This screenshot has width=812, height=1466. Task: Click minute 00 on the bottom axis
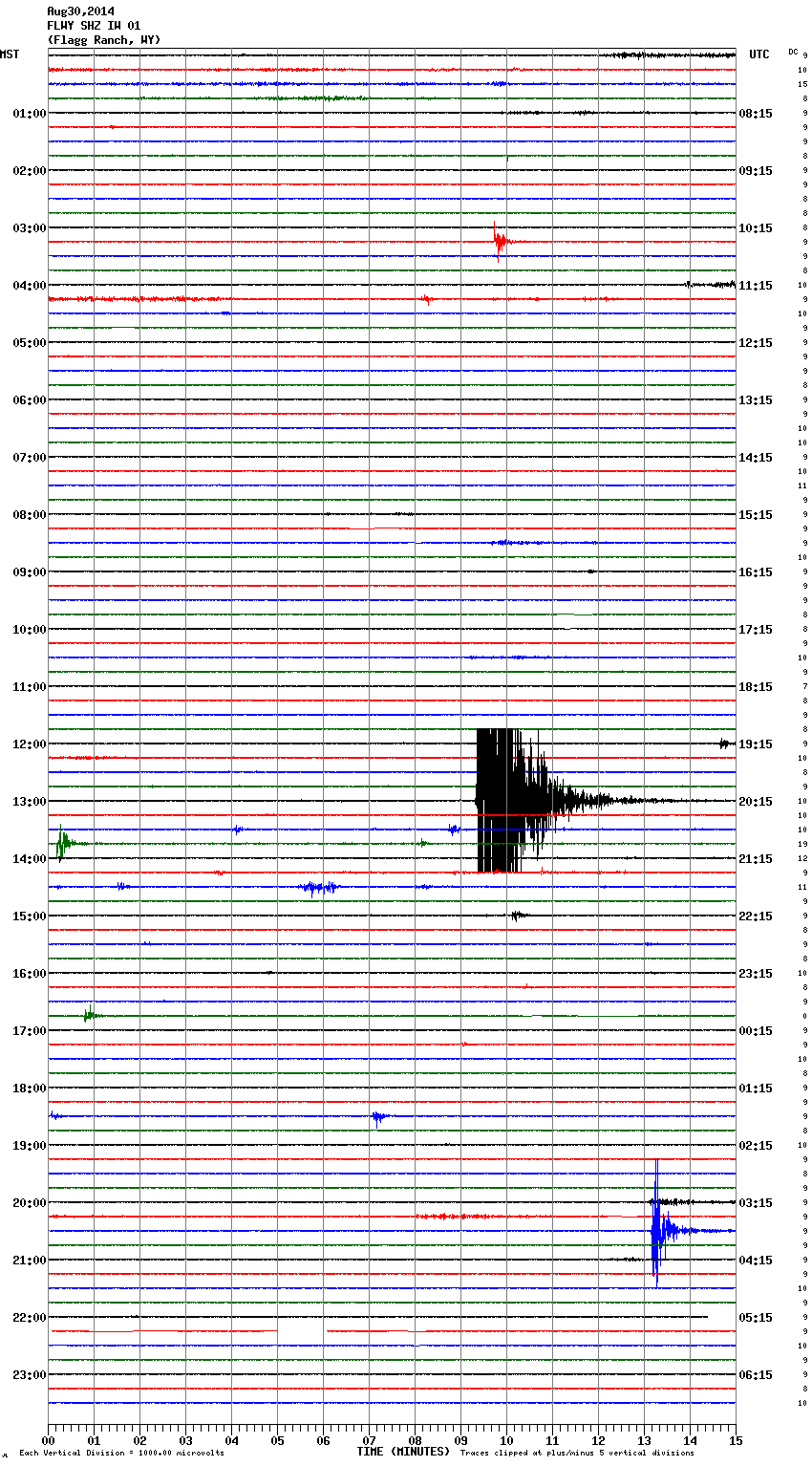(x=48, y=1440)
